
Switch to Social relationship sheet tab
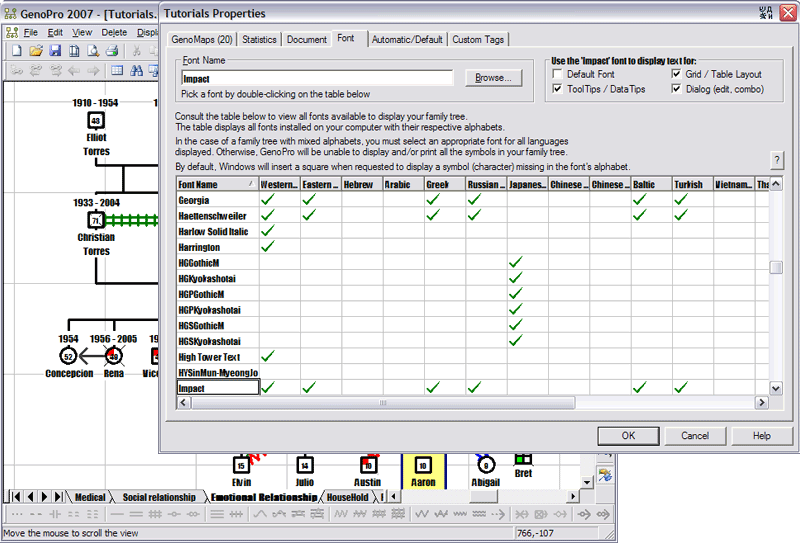(x=159, y=497)
